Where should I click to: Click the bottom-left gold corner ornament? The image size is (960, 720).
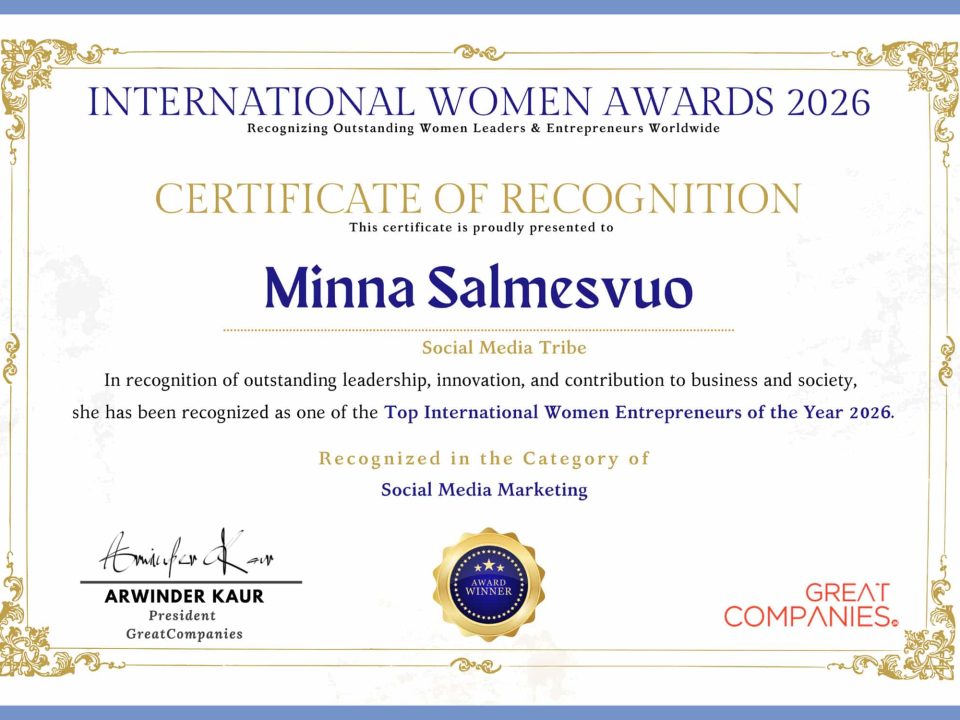coord(38,645)
